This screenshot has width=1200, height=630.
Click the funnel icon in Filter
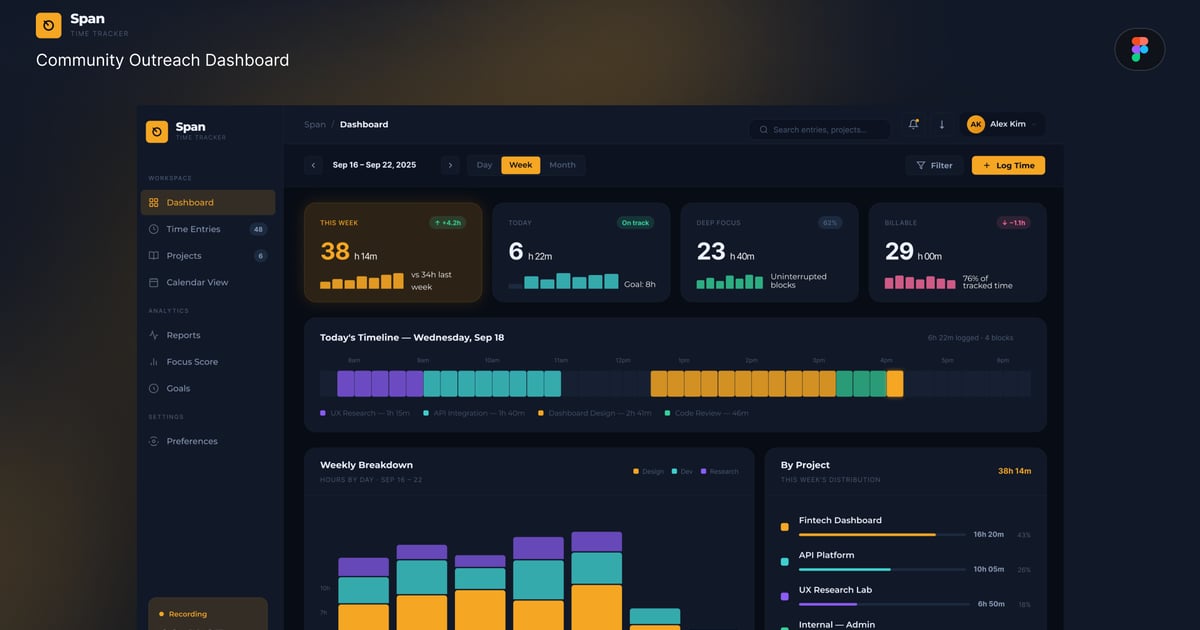pos(921,165)
